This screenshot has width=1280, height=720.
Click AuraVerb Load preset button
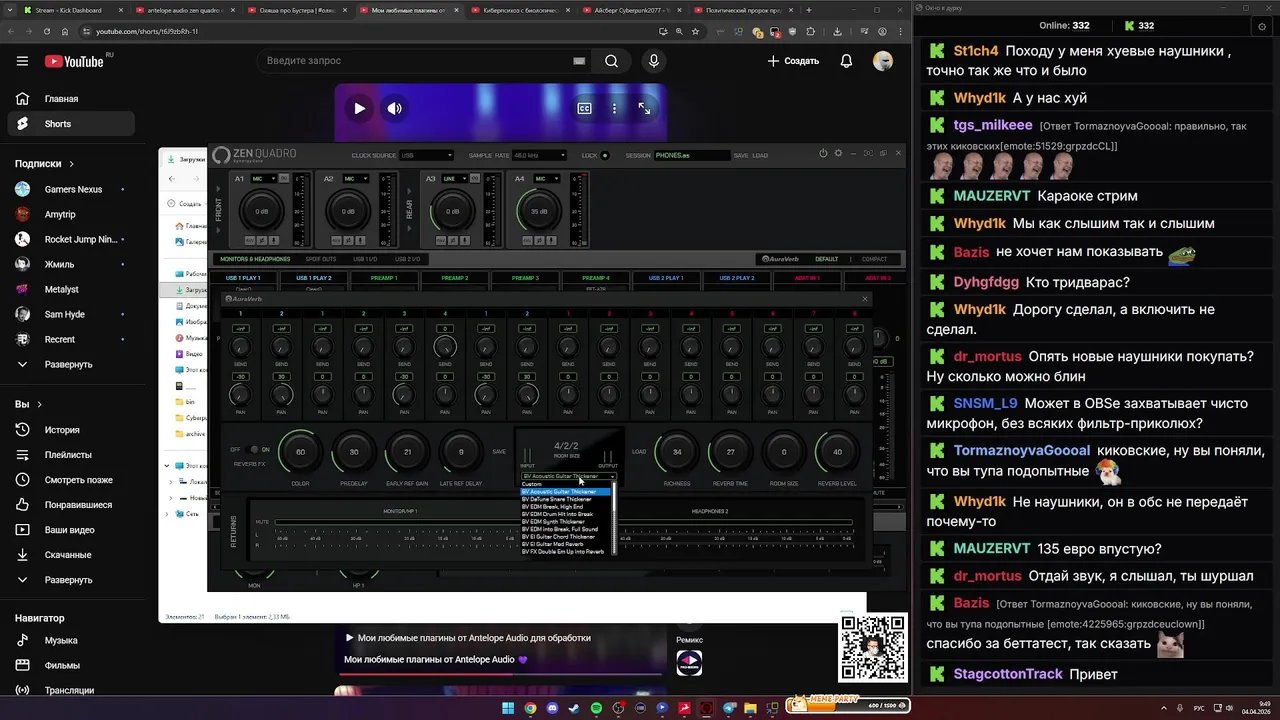639,452
